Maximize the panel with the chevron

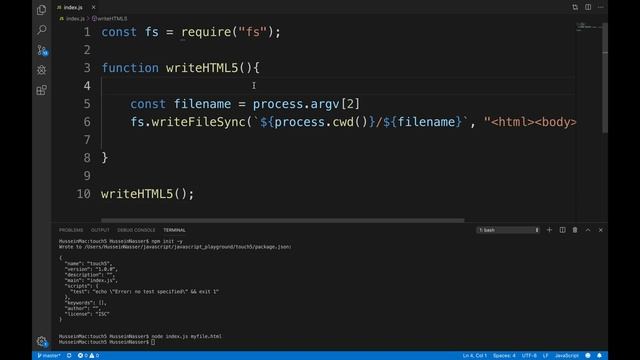tap(588, 230)
